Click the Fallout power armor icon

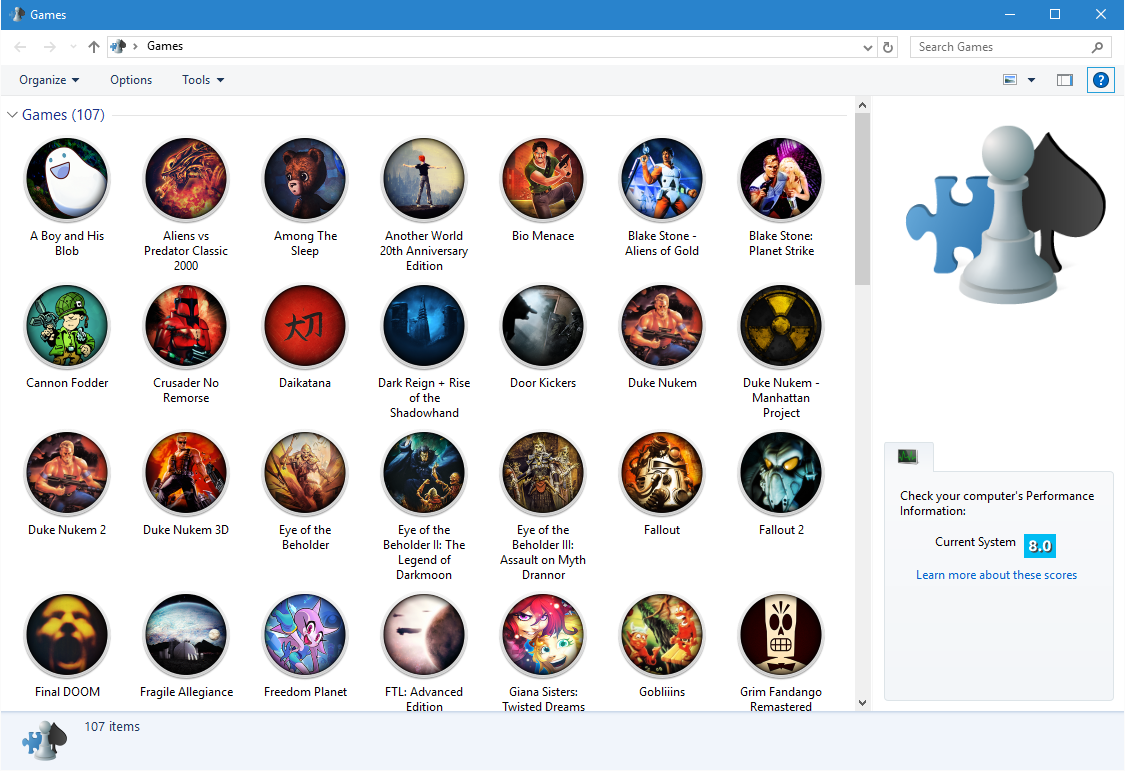(662, 473)
